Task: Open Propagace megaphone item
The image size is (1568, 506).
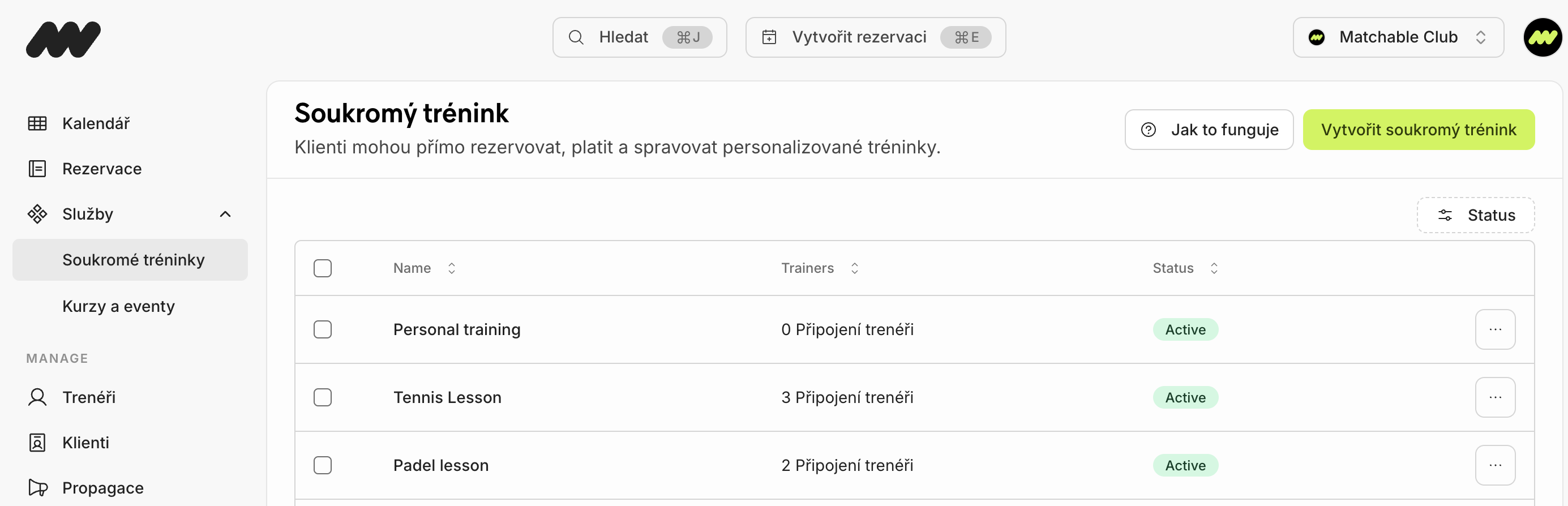Action: (x=102, y=488)
